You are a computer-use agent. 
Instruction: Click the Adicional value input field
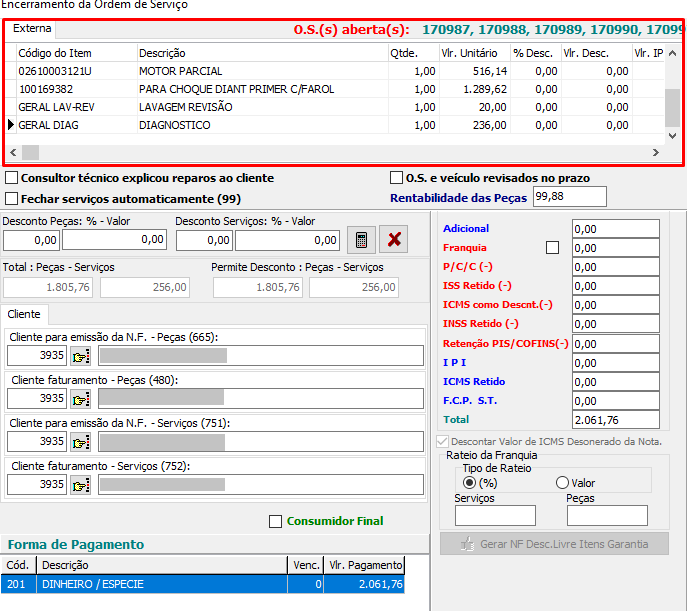point(615,229)
